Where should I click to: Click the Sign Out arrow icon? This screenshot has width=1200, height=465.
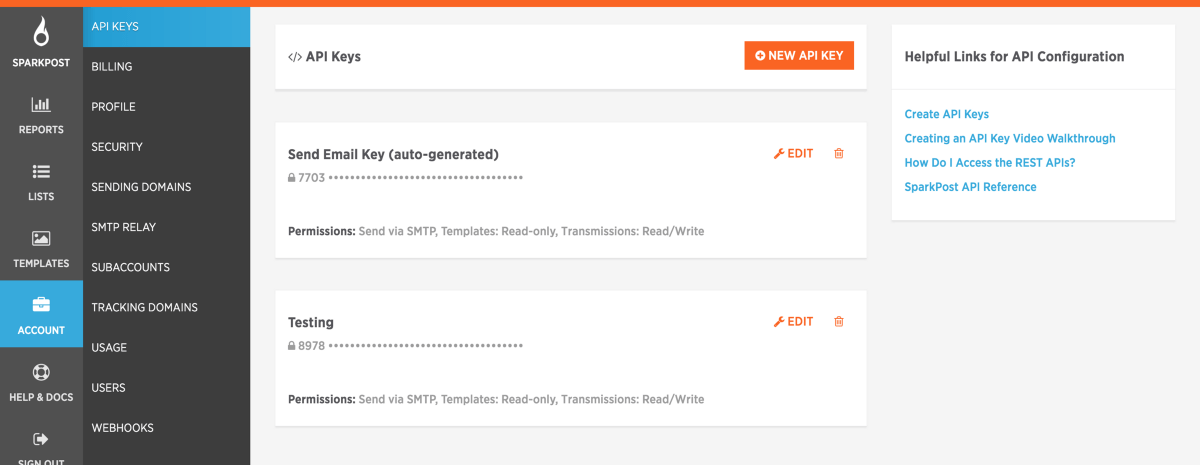coord(41,439)
